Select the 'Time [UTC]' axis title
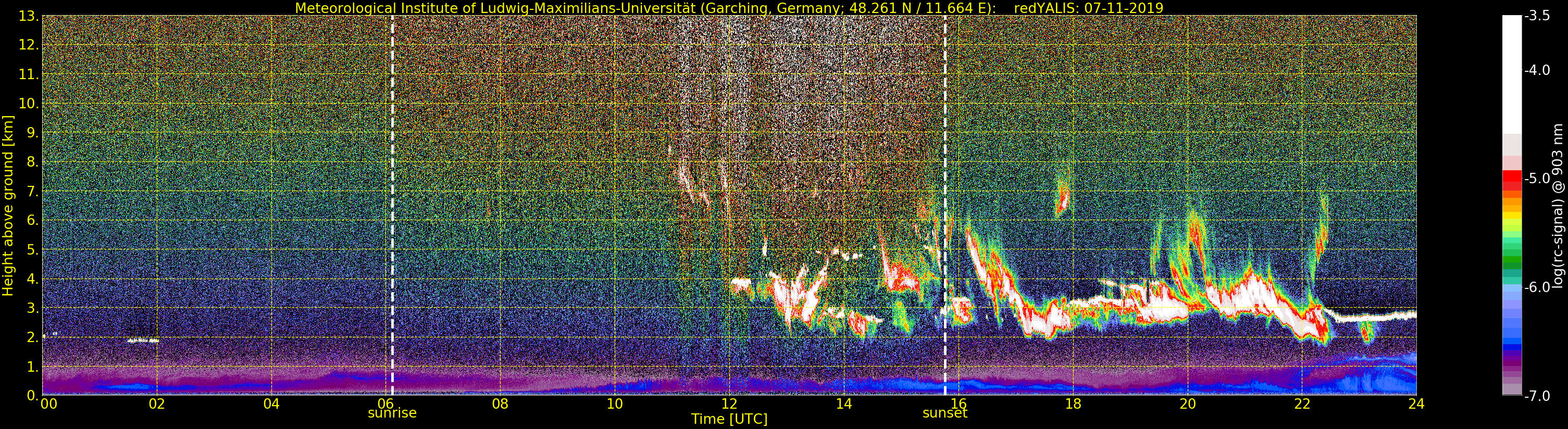Image resolution: width=1568 pixels, height=429 pixels. 729,419
